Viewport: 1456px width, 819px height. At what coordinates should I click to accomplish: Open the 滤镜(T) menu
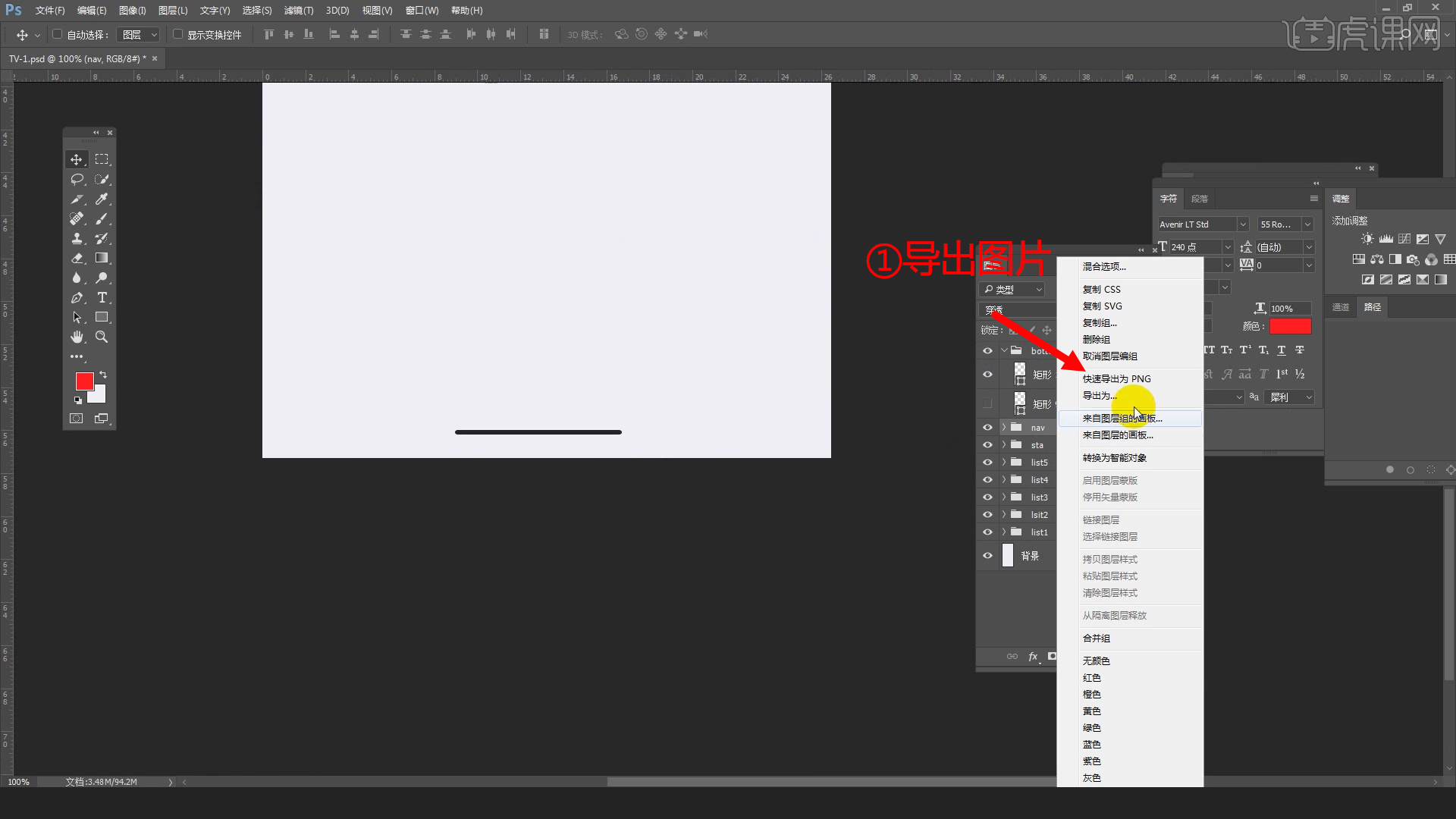298,11
